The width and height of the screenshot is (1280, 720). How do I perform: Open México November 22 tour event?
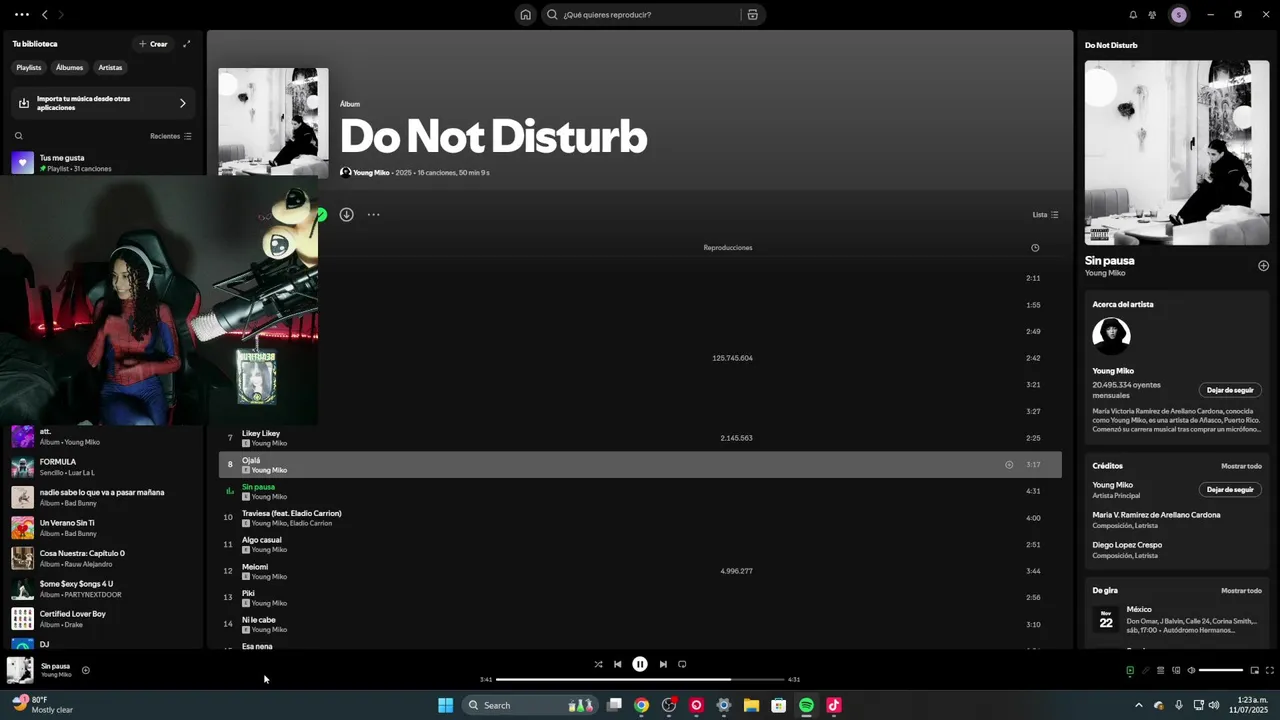coord(1176,620)
